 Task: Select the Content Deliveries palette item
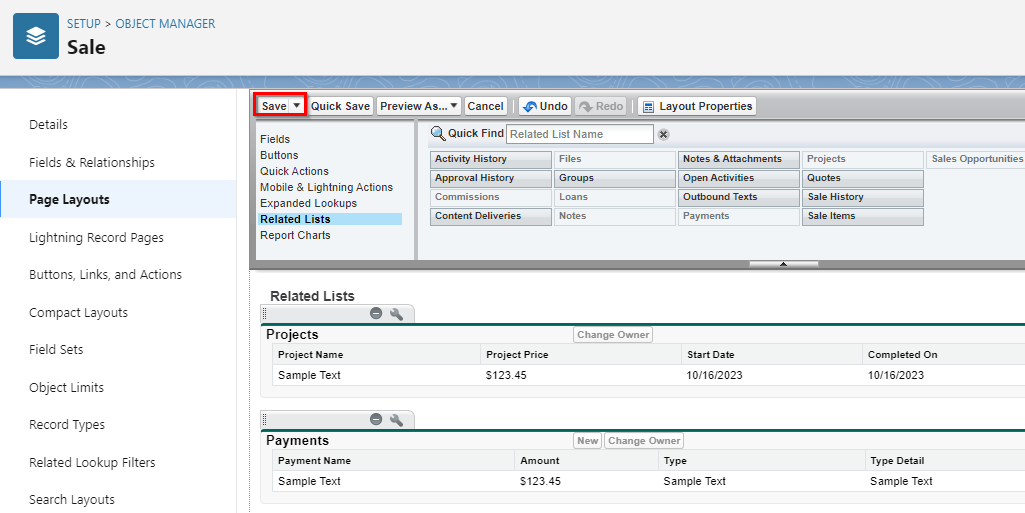(x=490, y=216)
